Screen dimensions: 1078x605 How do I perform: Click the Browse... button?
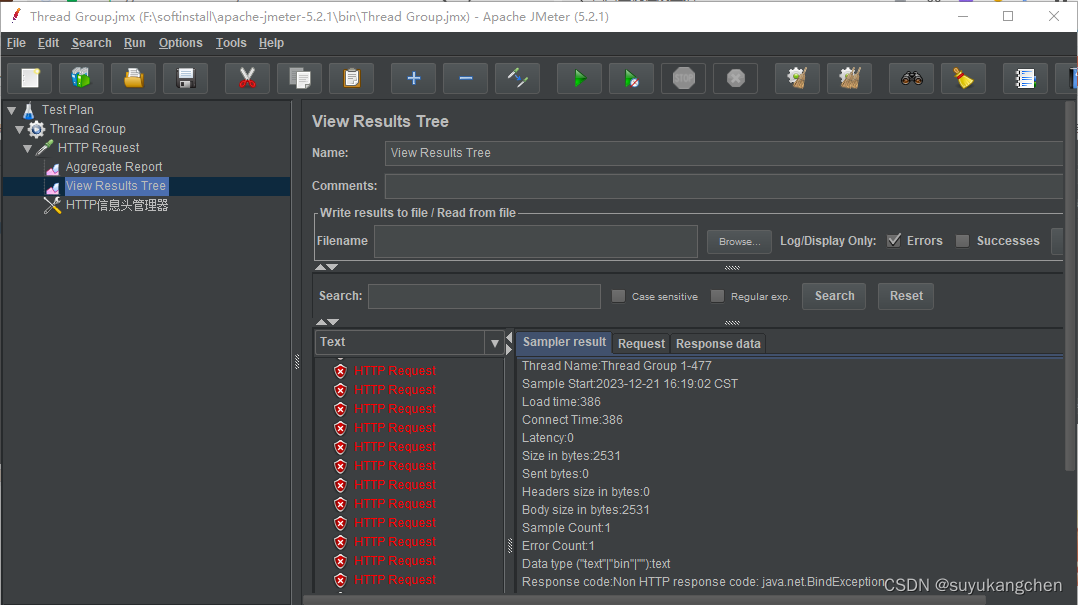tap(740, 241)
